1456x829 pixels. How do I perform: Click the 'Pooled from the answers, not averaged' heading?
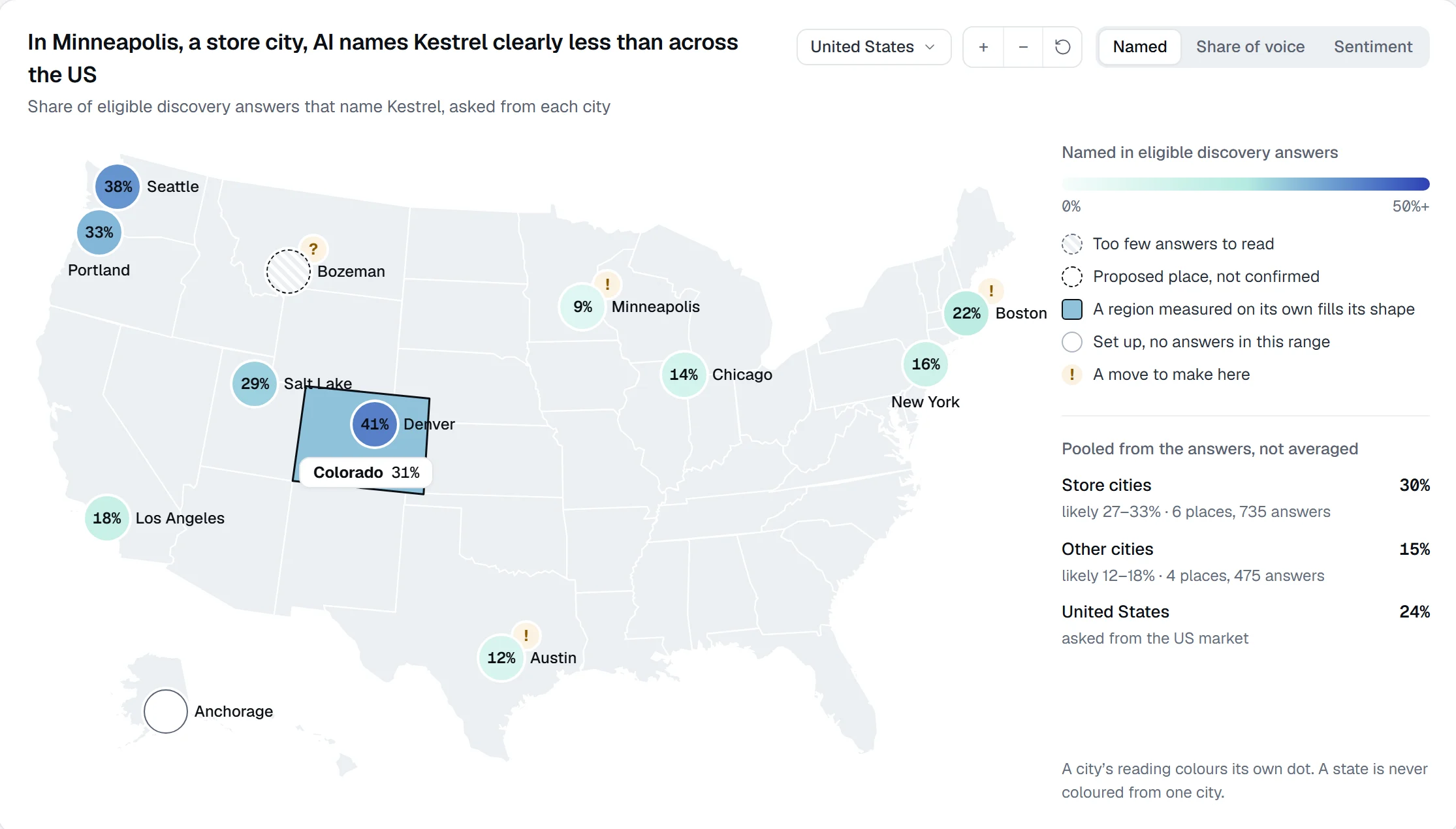[1210, 449]
